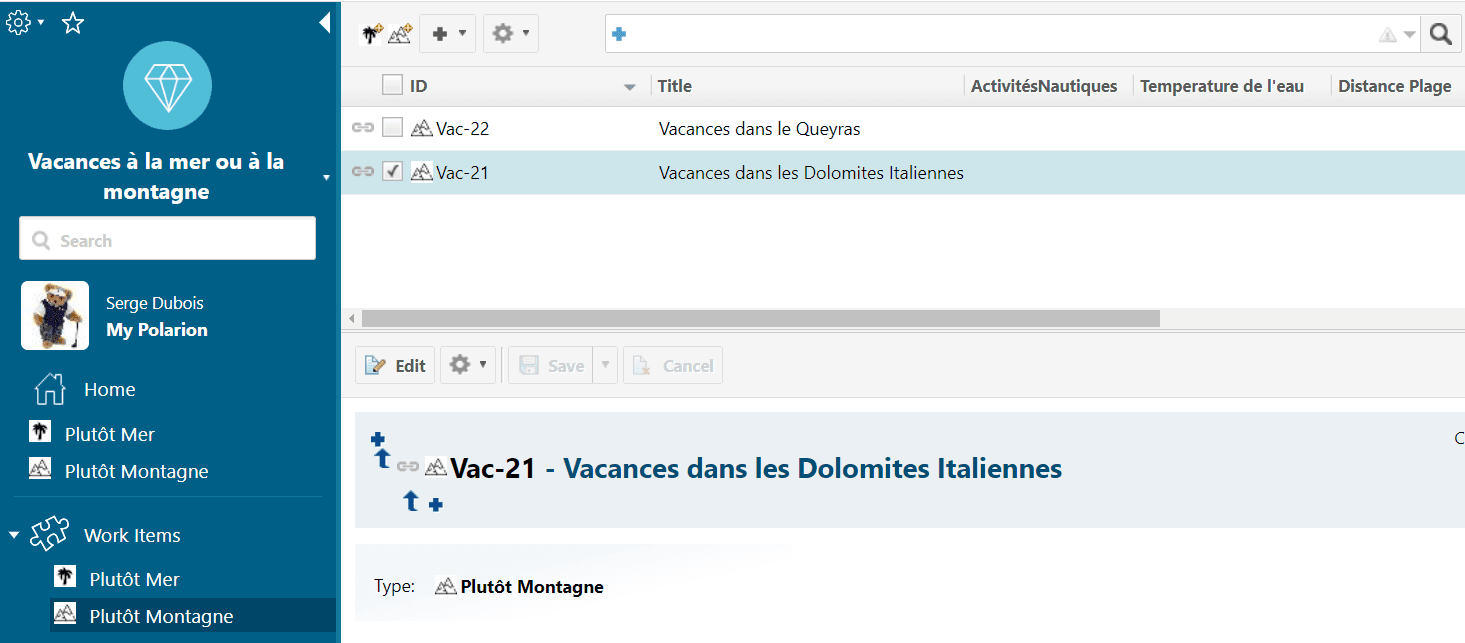Image resolution: width=1465 pixels, height=643 pixels.
Task: Click the search magnifier button
Action: pyautogui.click(x=1440, y=34)
